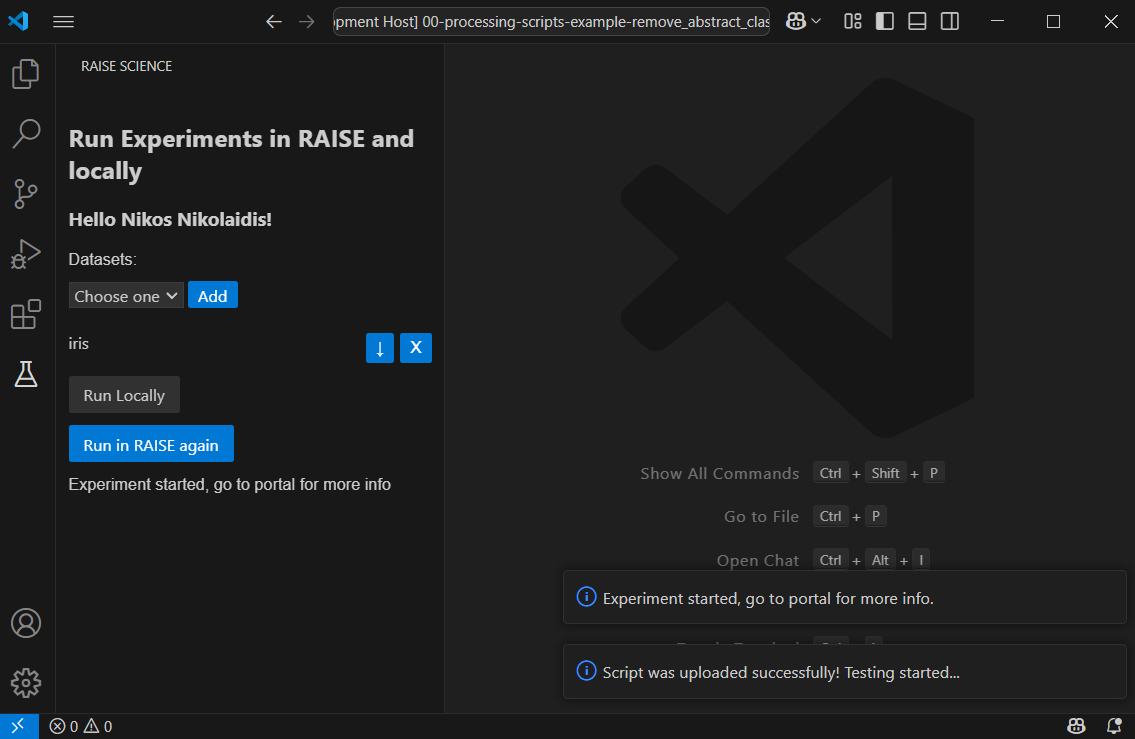Click the command center search box
Screen dimensions: 1135x739
[552, 22]
